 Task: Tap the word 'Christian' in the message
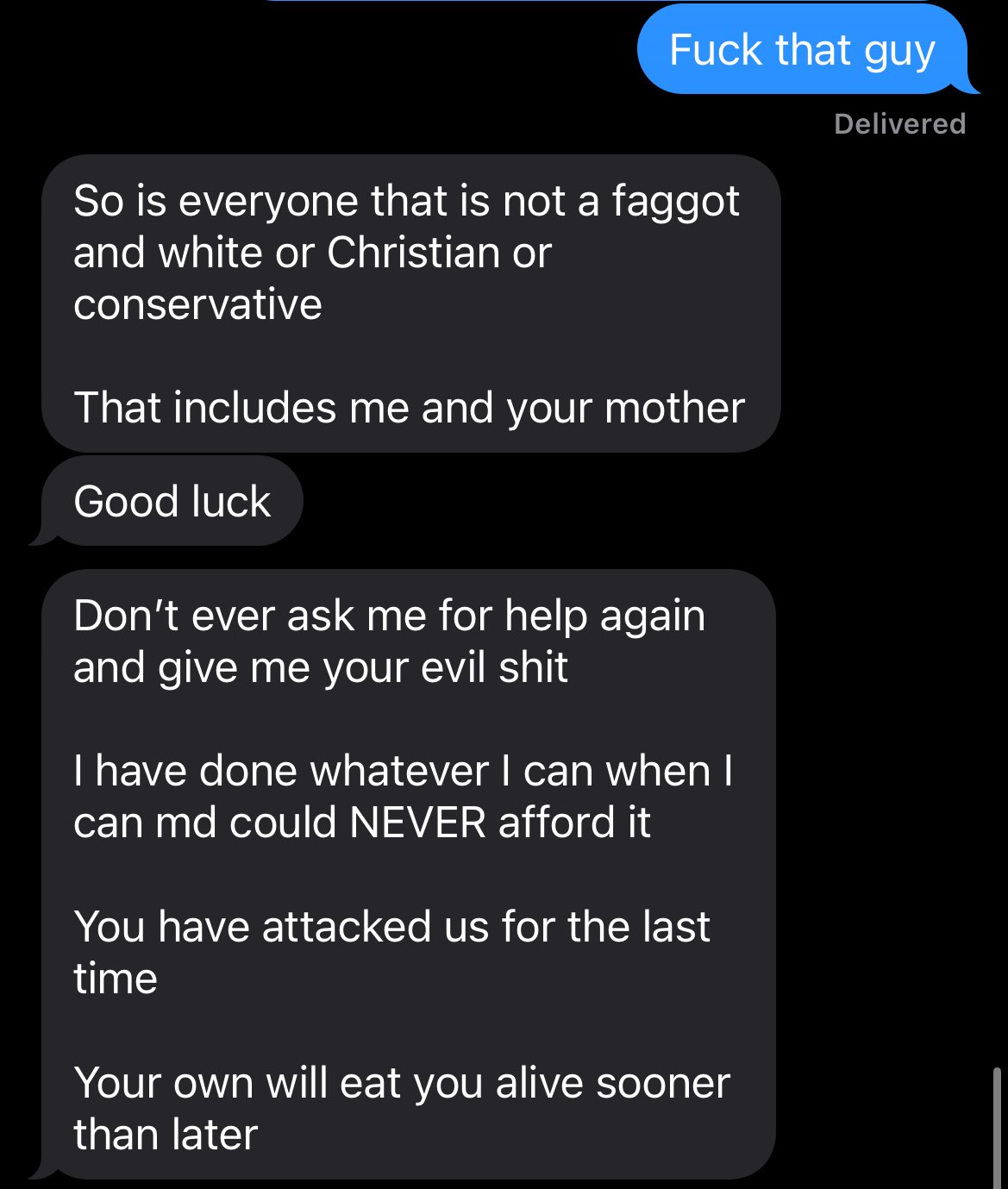click(412, 253)
